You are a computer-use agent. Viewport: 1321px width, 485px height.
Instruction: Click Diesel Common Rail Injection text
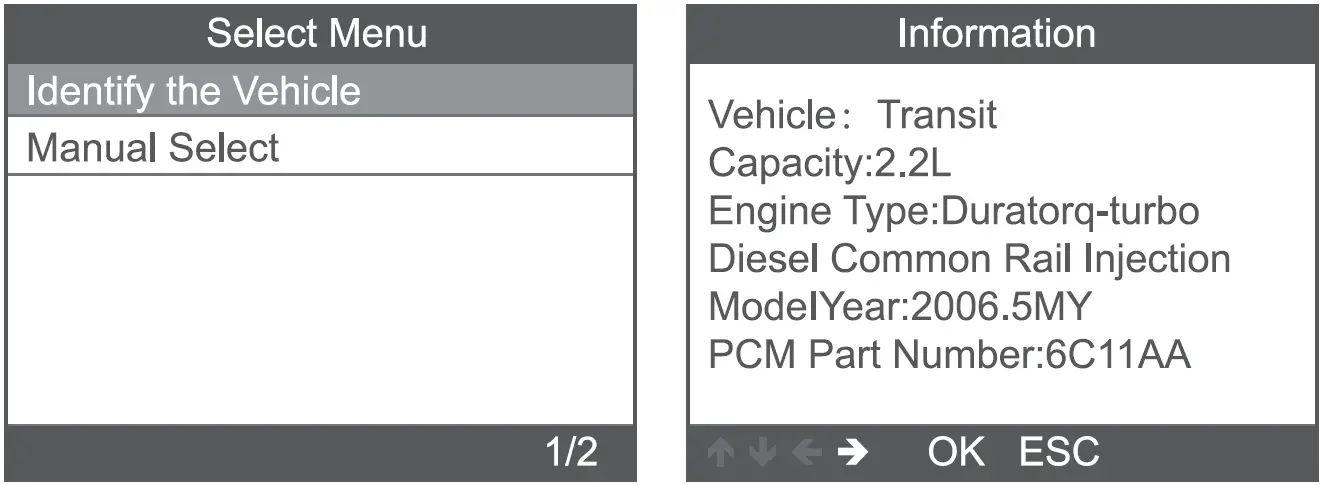click(x=968, y=259)
